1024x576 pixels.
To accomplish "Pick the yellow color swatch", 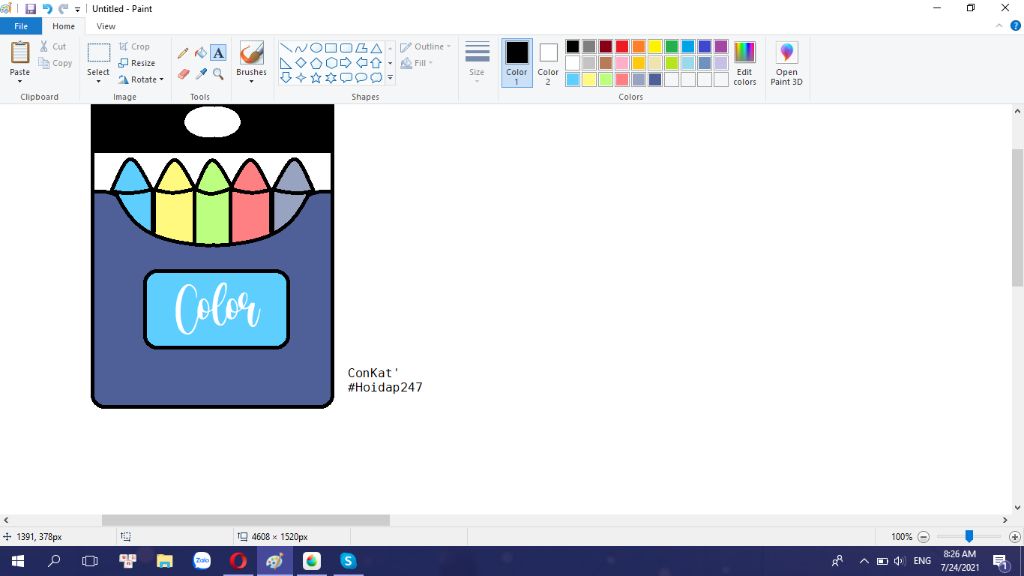I will 655,46.
